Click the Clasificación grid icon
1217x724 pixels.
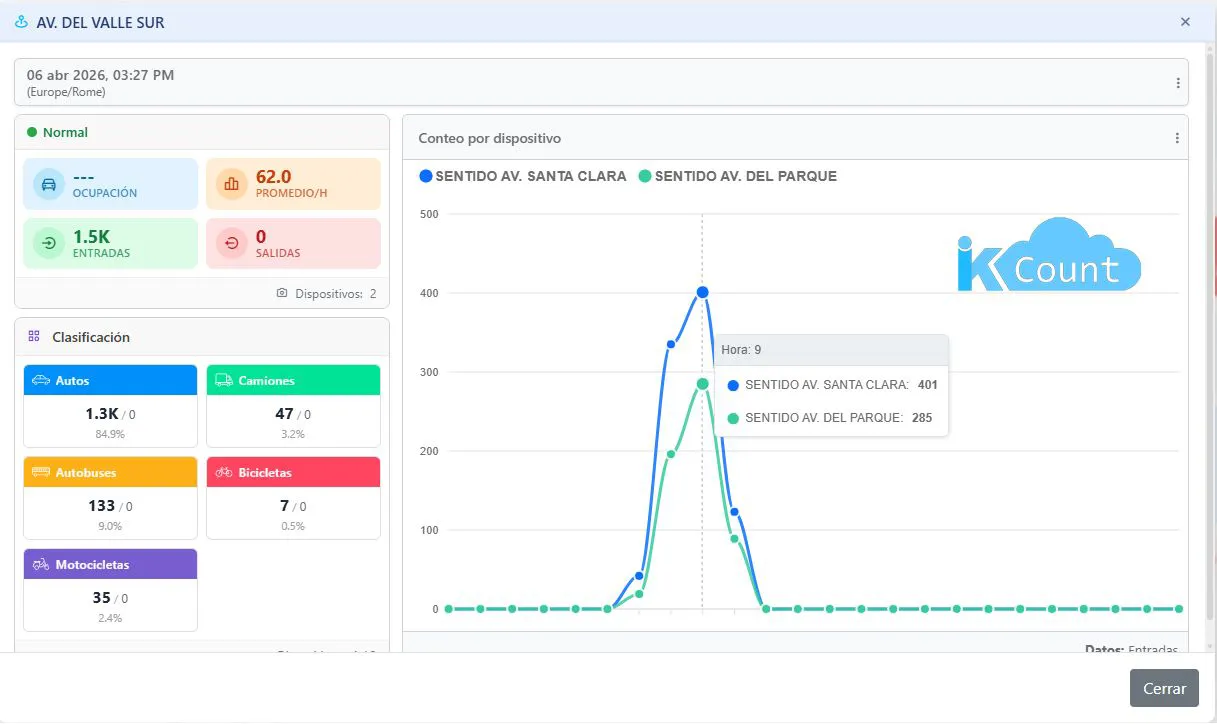pyautogui.click(x=34, y=337)
